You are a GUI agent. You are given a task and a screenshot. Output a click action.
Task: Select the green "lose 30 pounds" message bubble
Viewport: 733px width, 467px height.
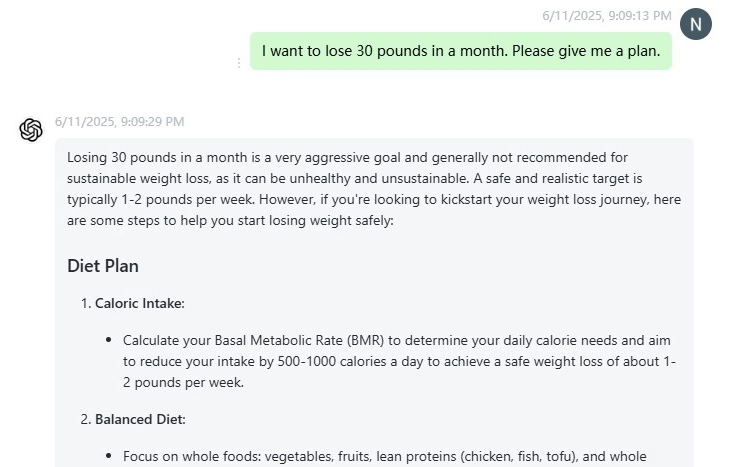(x=460, y=51)
